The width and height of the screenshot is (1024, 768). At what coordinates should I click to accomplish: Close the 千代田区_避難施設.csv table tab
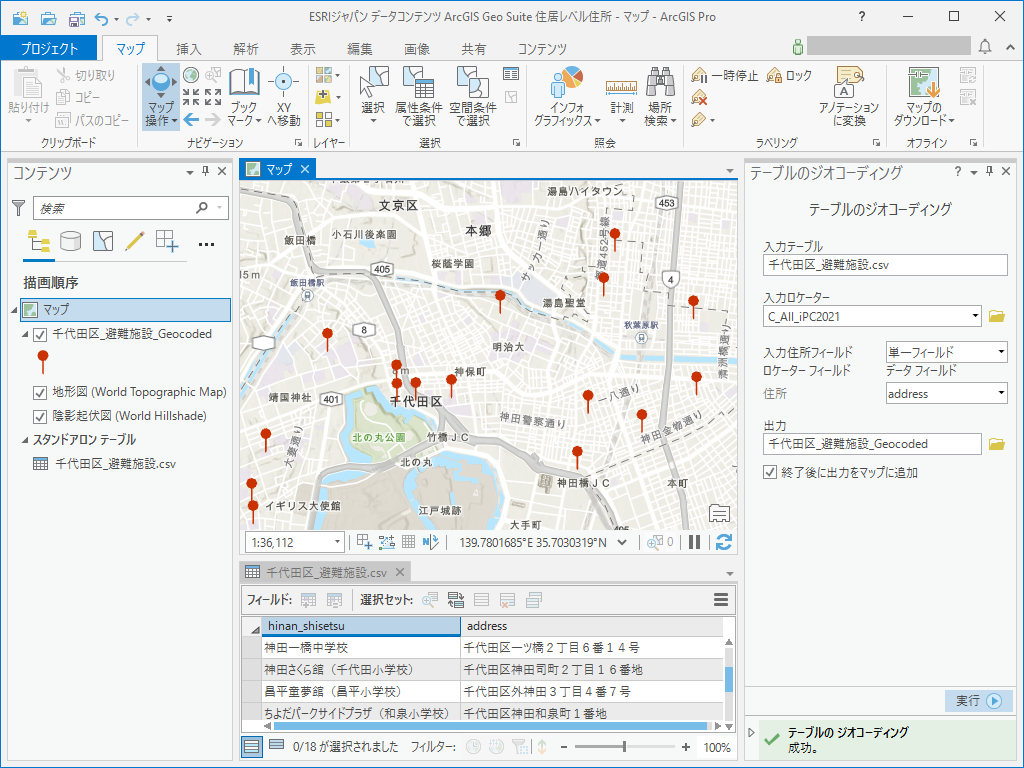[400, 573]
